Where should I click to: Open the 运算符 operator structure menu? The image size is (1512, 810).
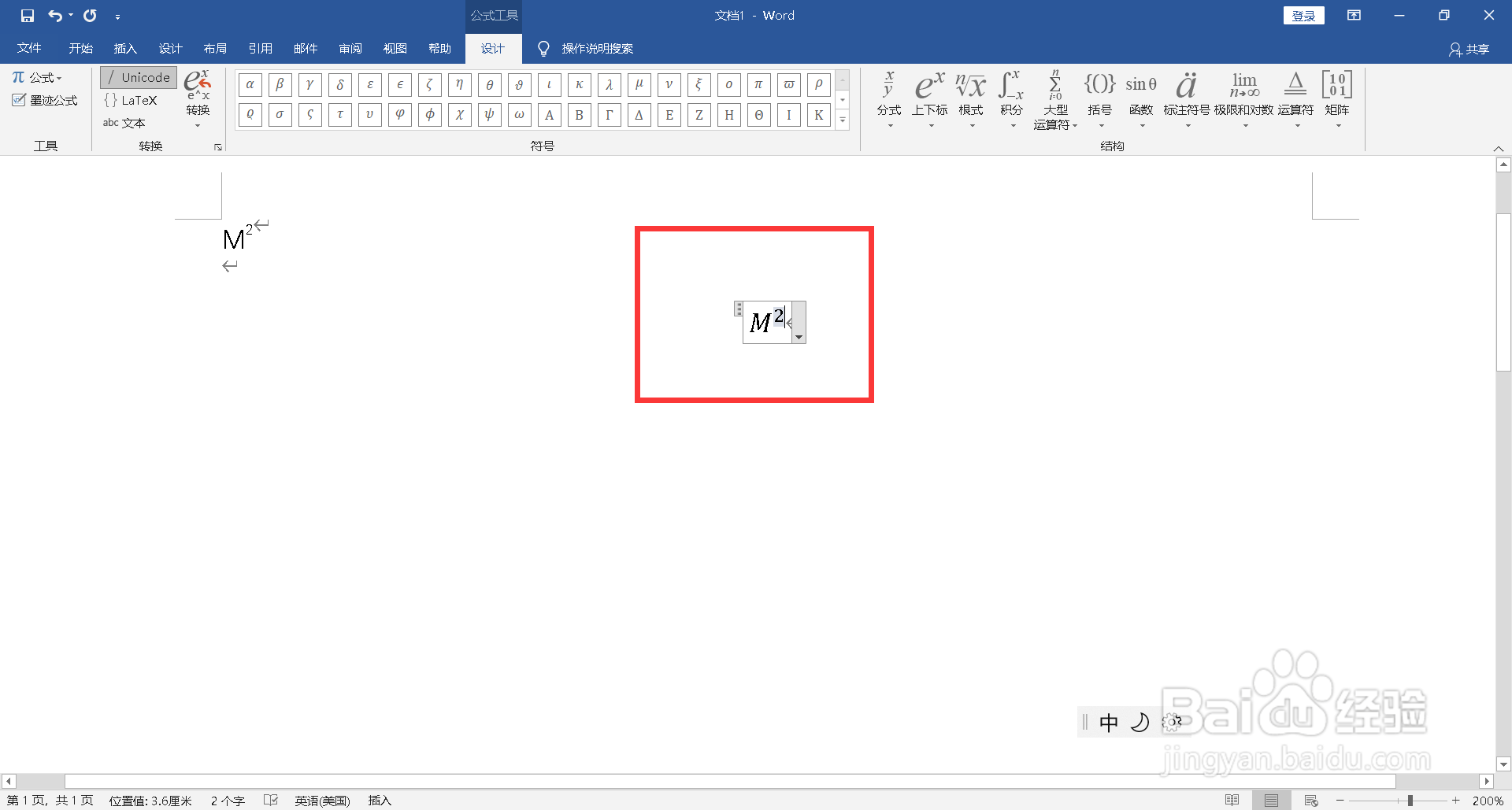point(1295,99)
